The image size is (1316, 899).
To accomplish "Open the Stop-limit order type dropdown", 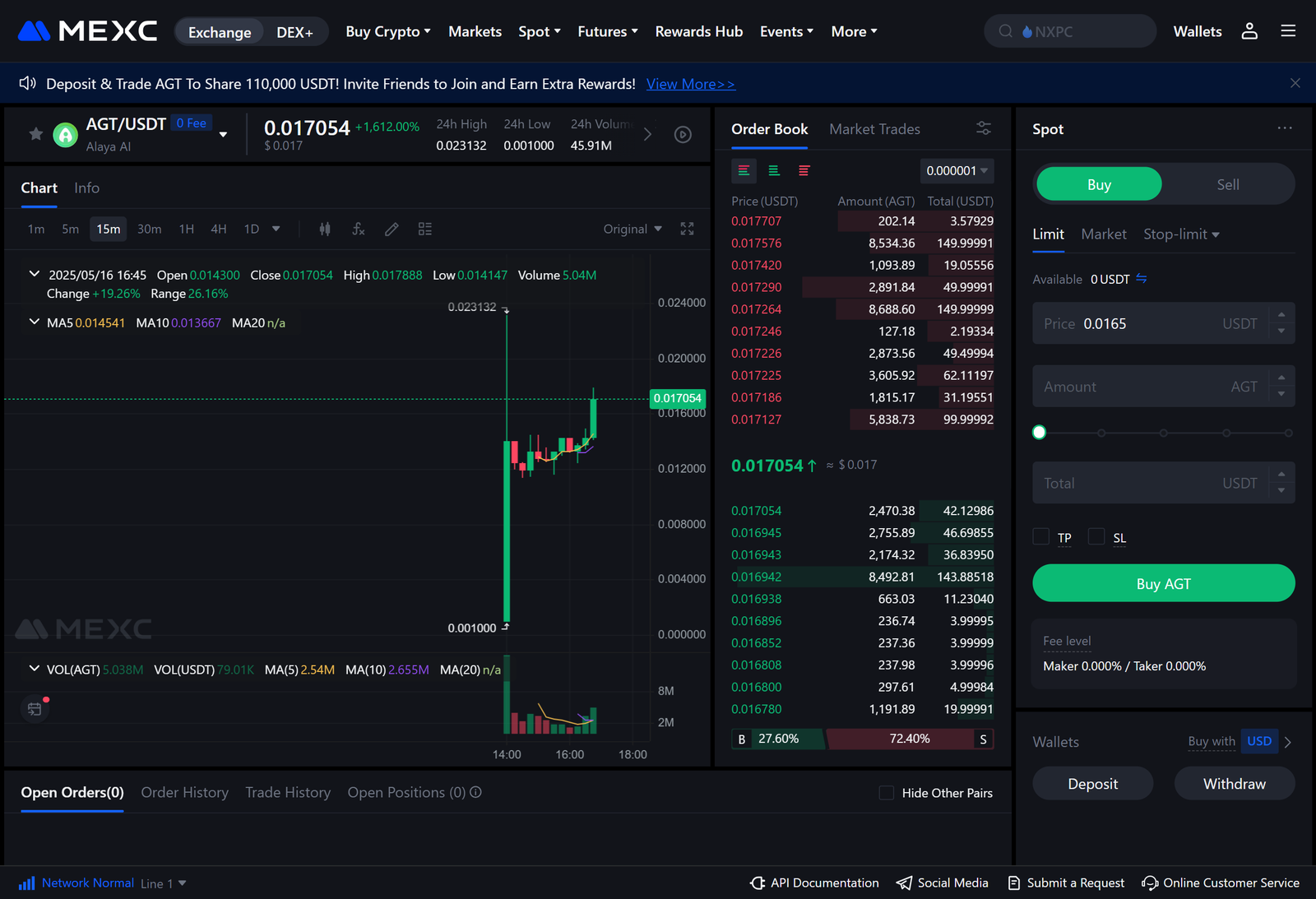I will (1181, 234).
